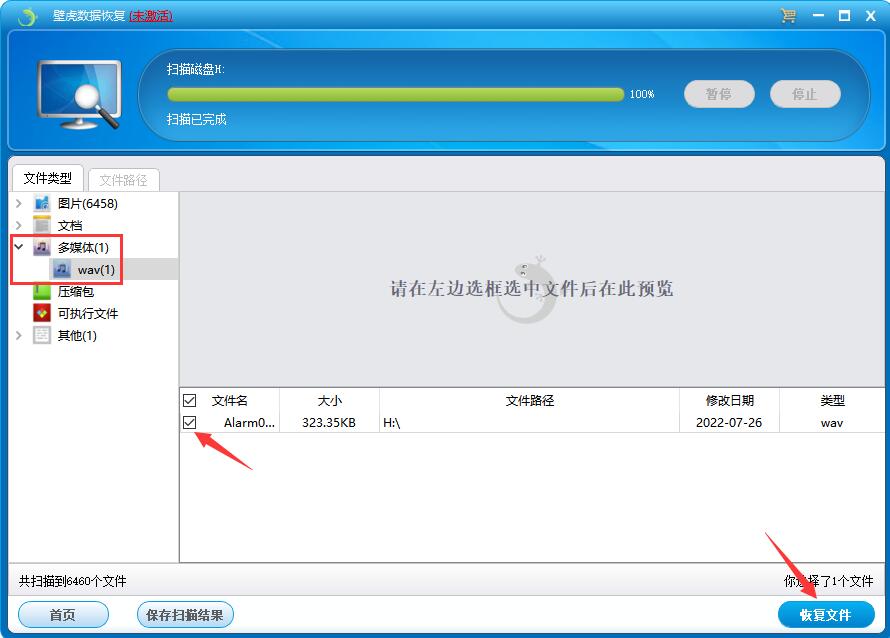
Task: Open the title bar dropdown menu icon
Action: pos(817,16)
